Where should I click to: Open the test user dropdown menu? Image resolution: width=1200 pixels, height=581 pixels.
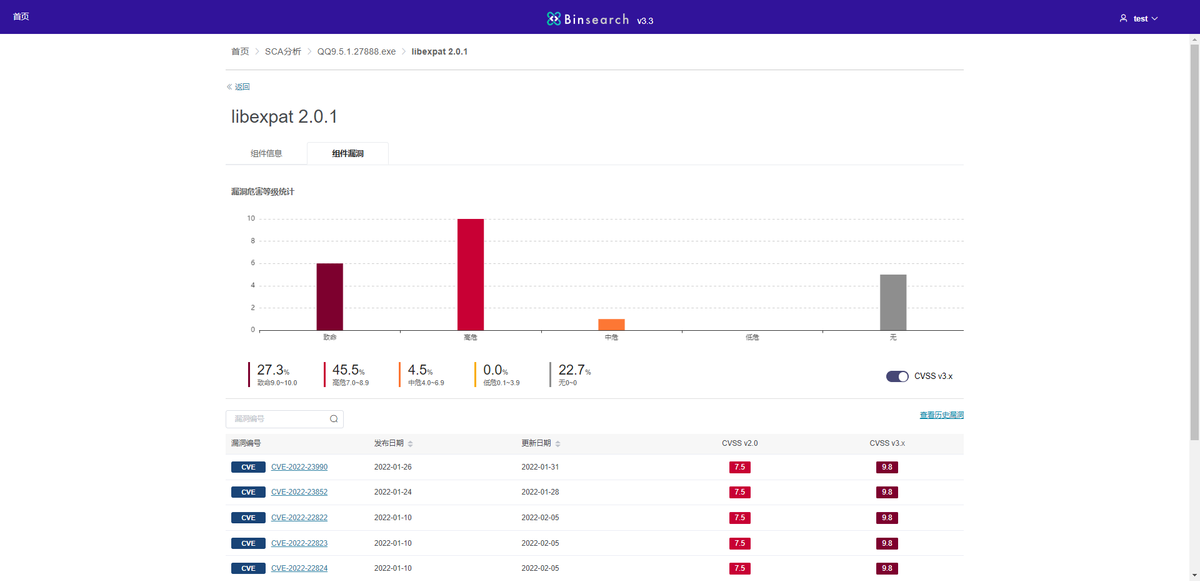point(1139,18)
